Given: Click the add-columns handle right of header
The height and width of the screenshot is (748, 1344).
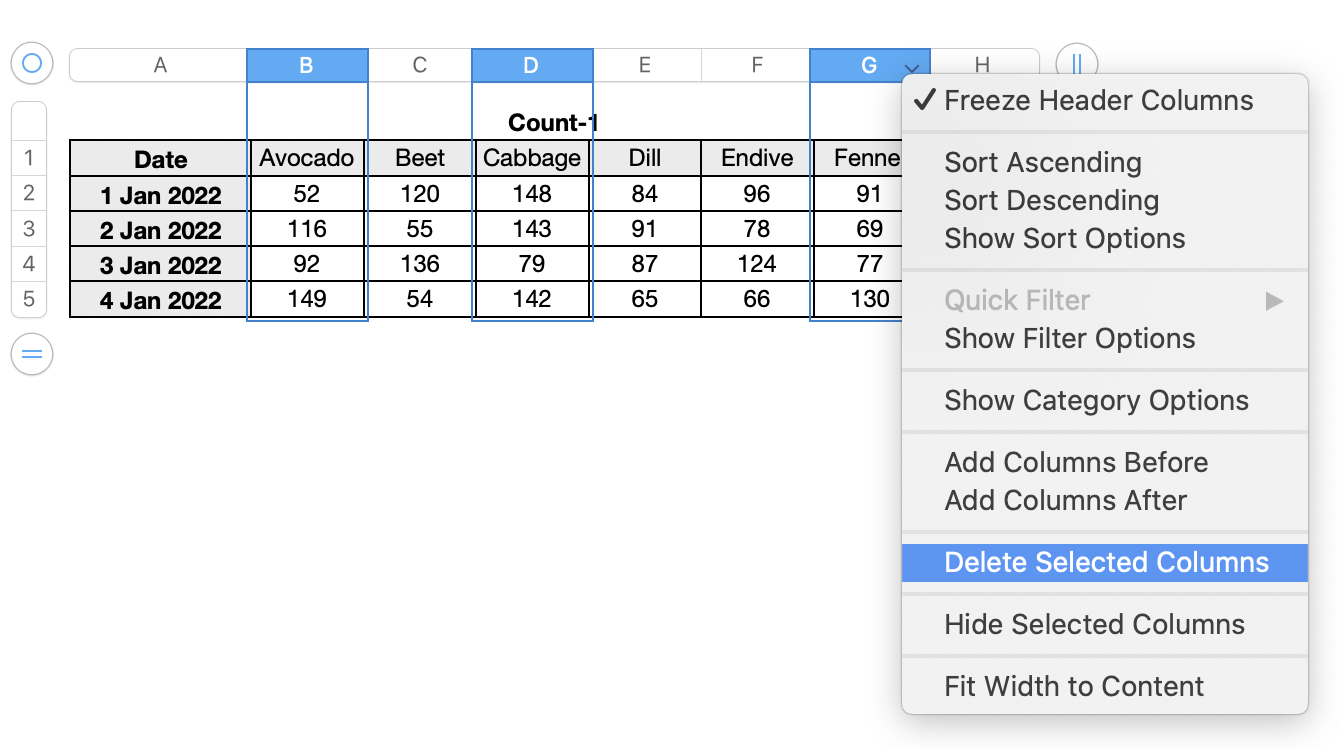Looking at the screenshot, I should (x=1077, y=64).
